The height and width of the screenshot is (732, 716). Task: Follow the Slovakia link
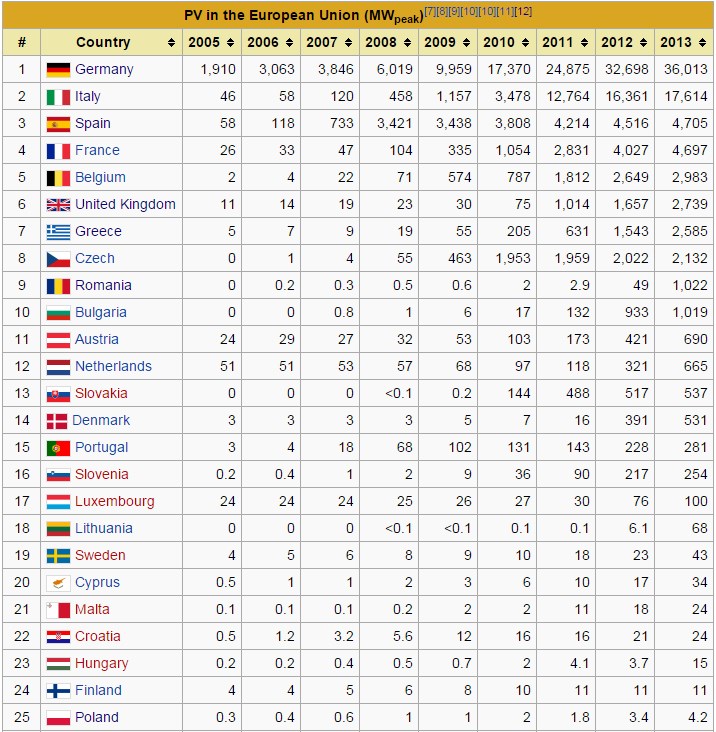point(101,394)
